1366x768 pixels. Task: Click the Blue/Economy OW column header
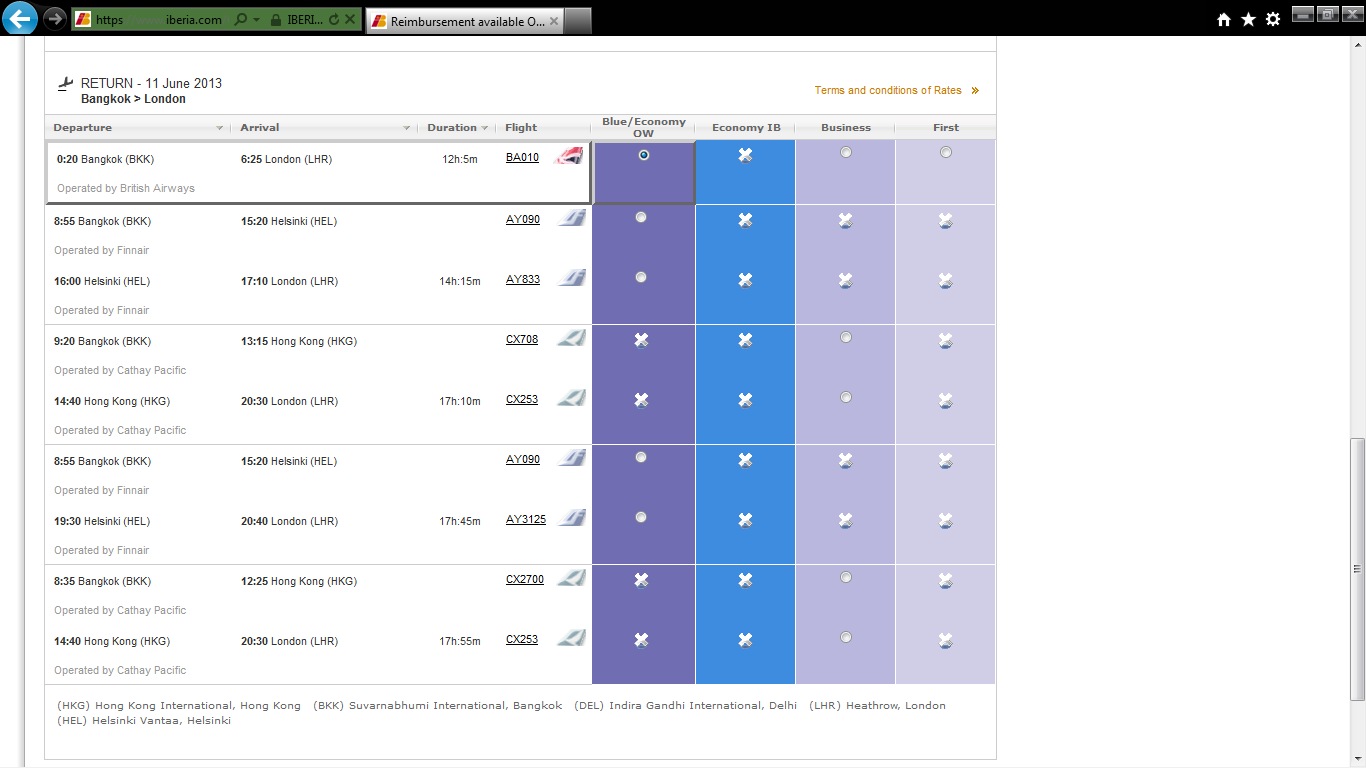(x=644, y=128)
